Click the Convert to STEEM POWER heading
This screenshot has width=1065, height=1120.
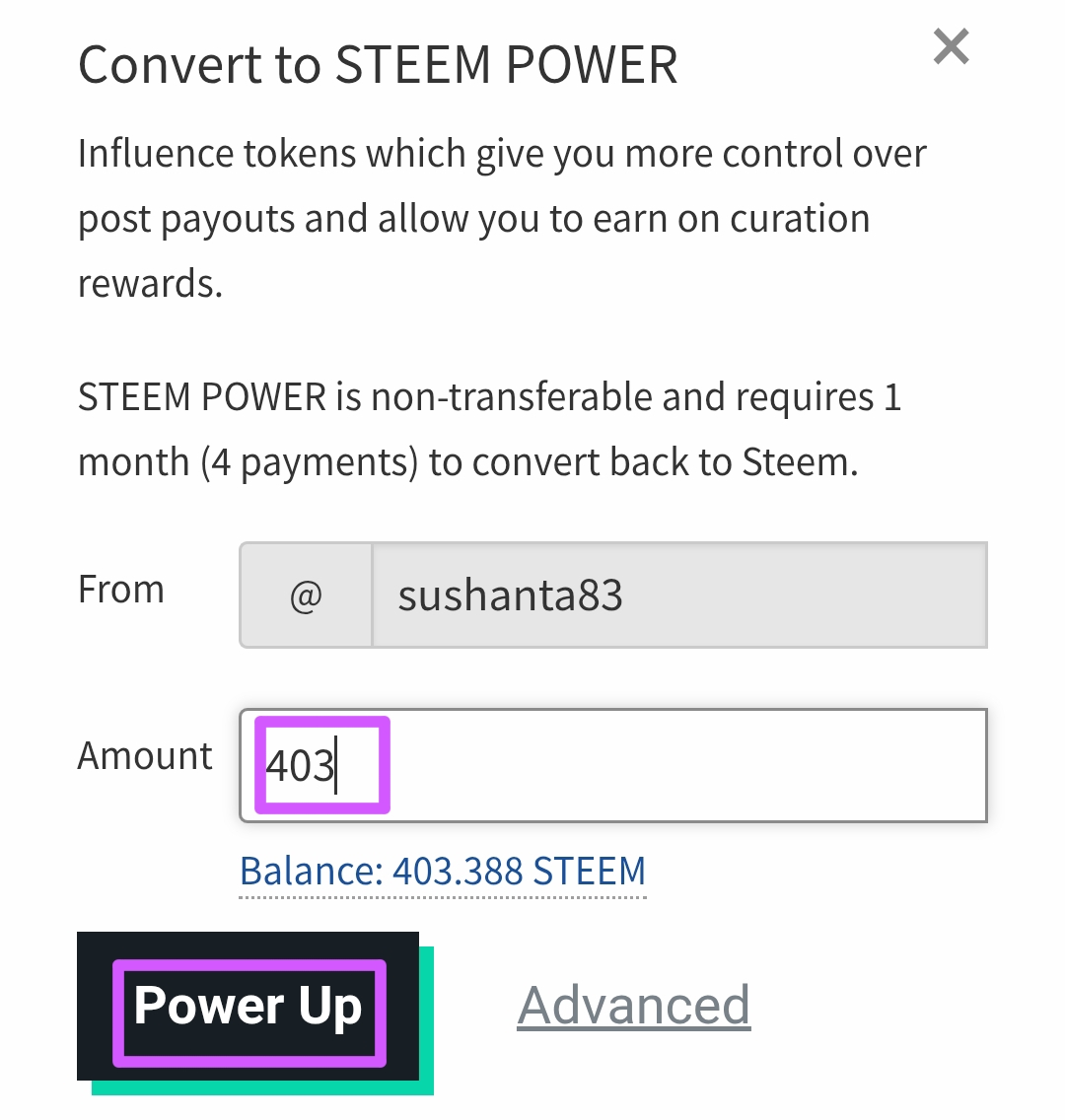(377, 65)
